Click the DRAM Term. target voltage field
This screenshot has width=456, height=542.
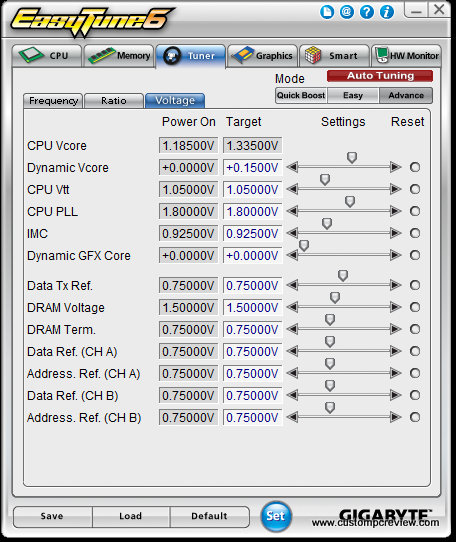(x=252, y=329)
